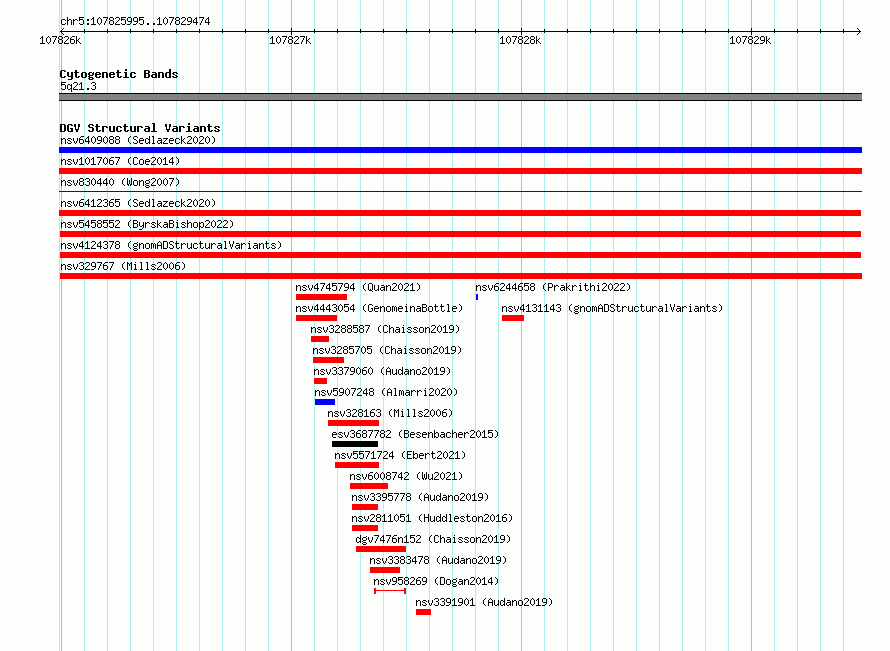Click the red nsv1017067 variant bar
The image size is (890, 651).
tap(460, 171)
